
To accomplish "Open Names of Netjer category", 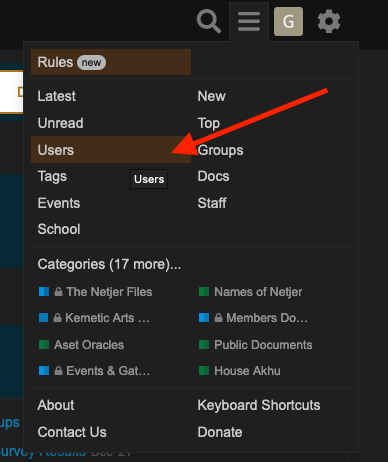I will tap(250, 292).
